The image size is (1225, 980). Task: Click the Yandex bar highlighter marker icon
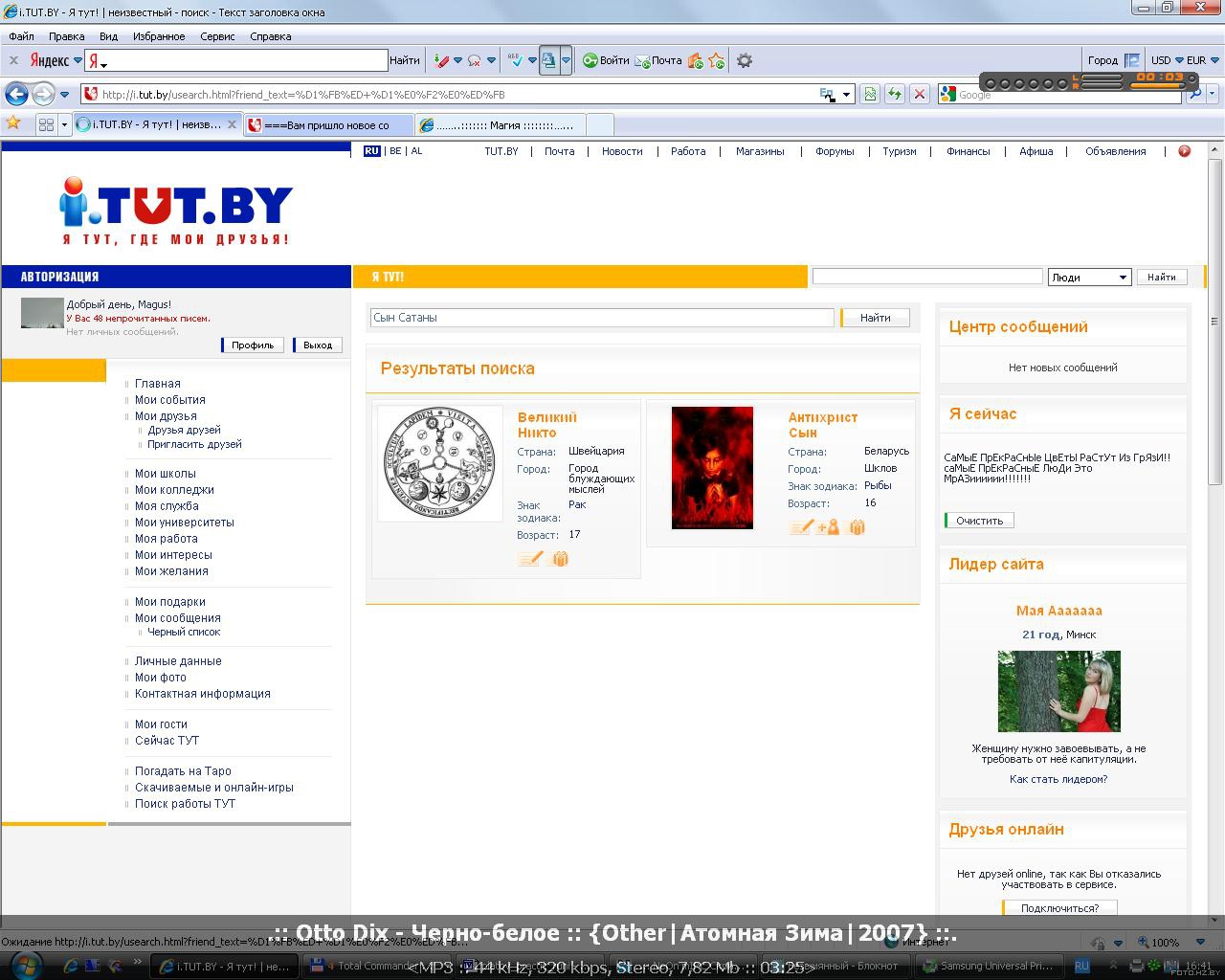(441, 60)
